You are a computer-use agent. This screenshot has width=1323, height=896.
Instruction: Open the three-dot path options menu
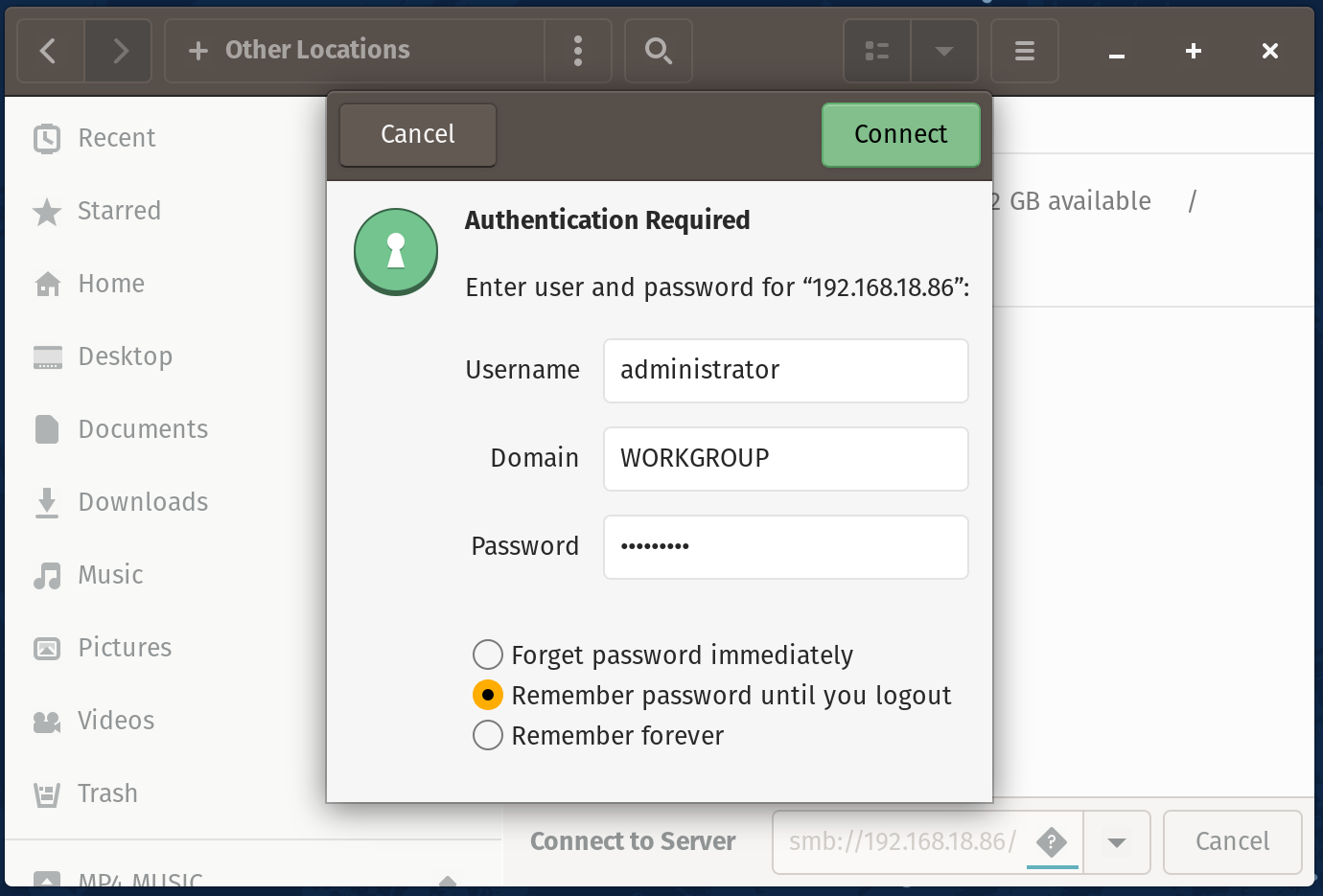pos(577,51)
